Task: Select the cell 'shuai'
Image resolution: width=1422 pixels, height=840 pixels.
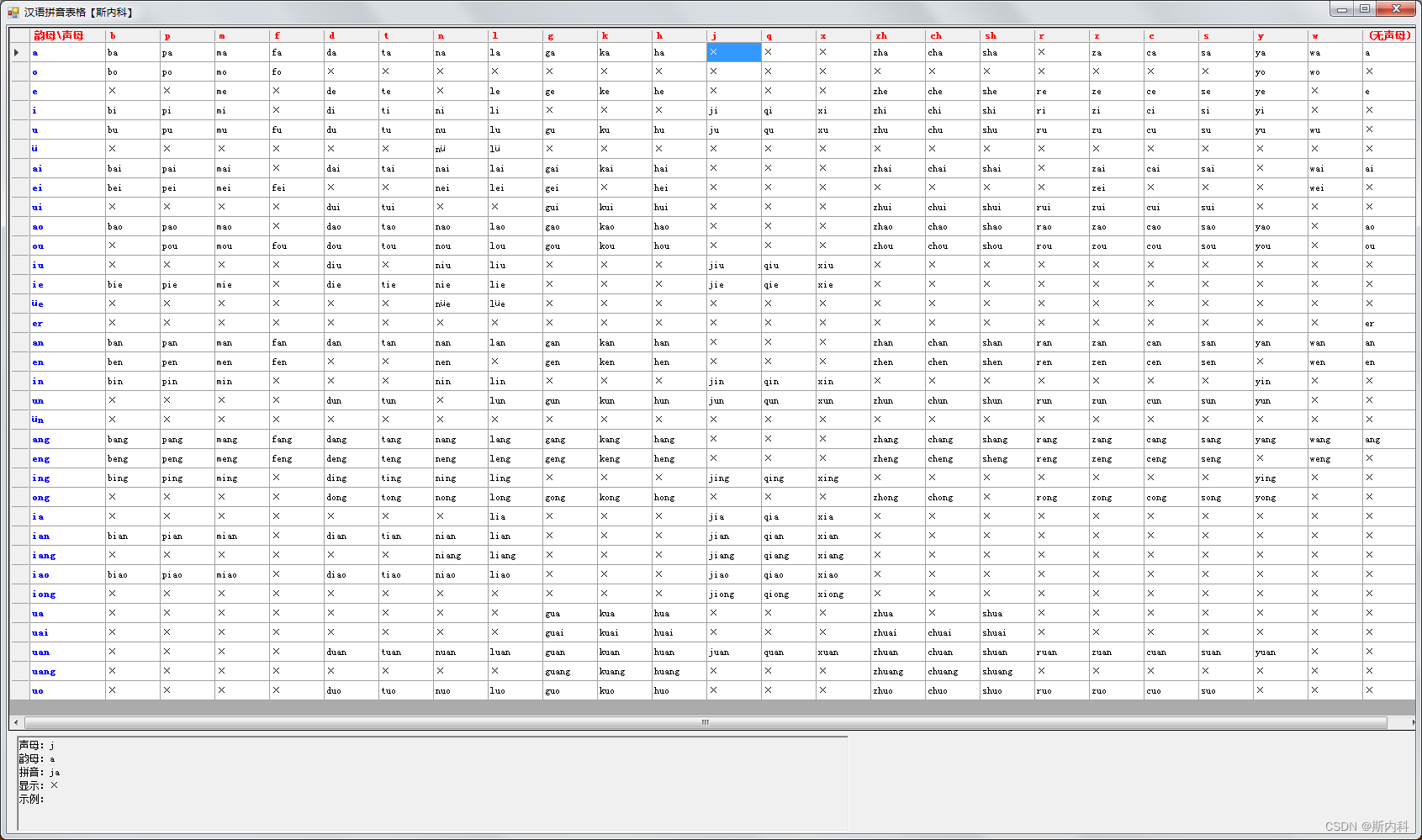Action: pos(1007,632)
